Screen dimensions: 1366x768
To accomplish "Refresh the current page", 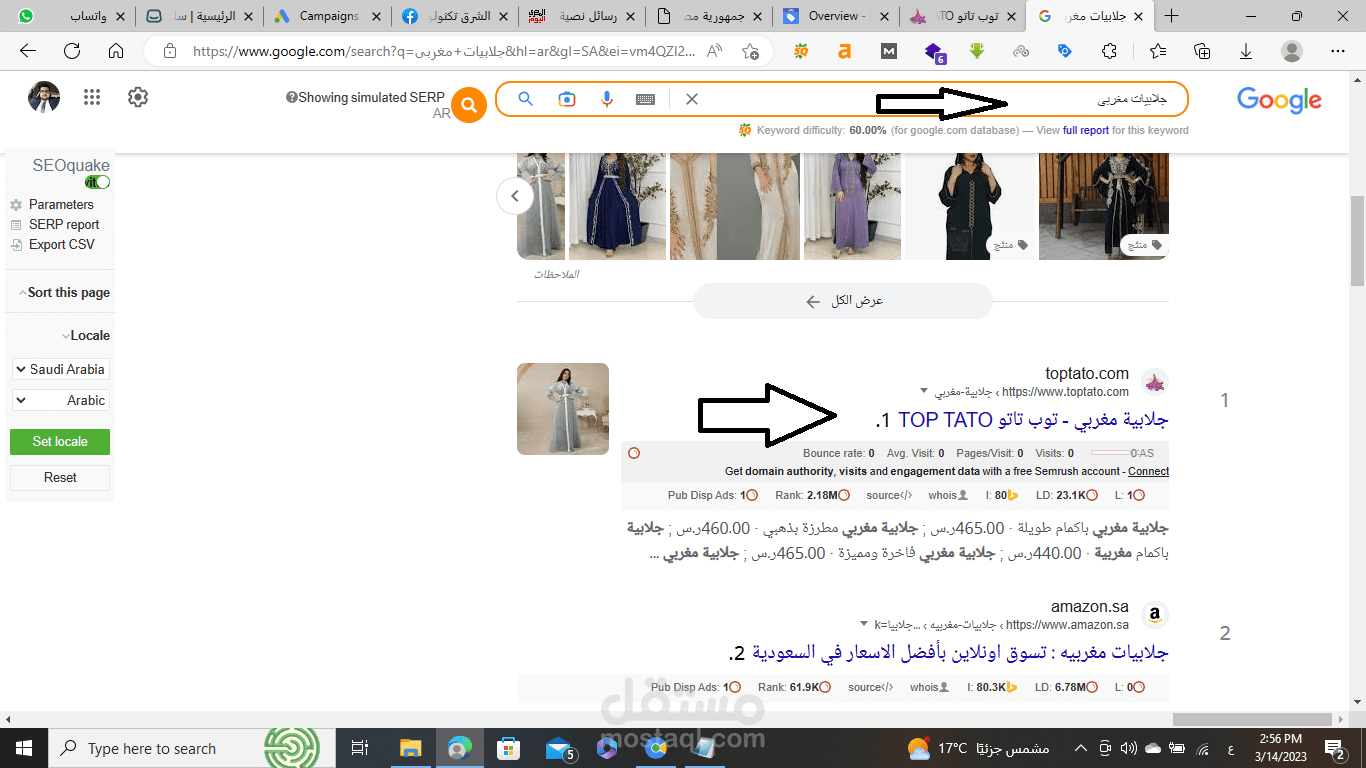I will coord(72,51).
